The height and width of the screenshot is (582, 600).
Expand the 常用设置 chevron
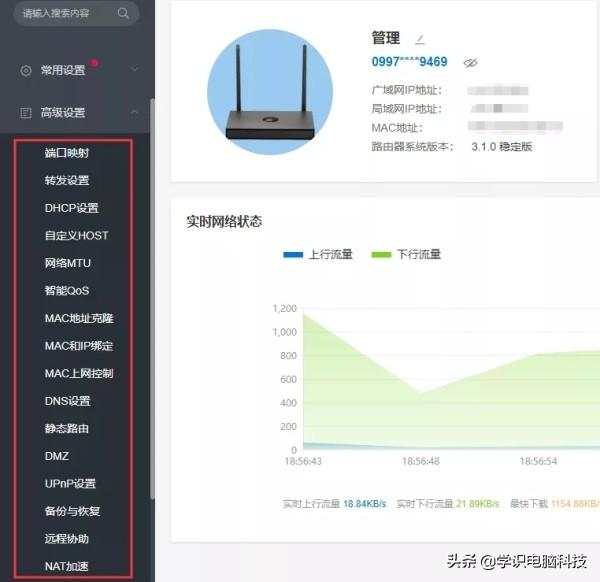pos(134,70)
